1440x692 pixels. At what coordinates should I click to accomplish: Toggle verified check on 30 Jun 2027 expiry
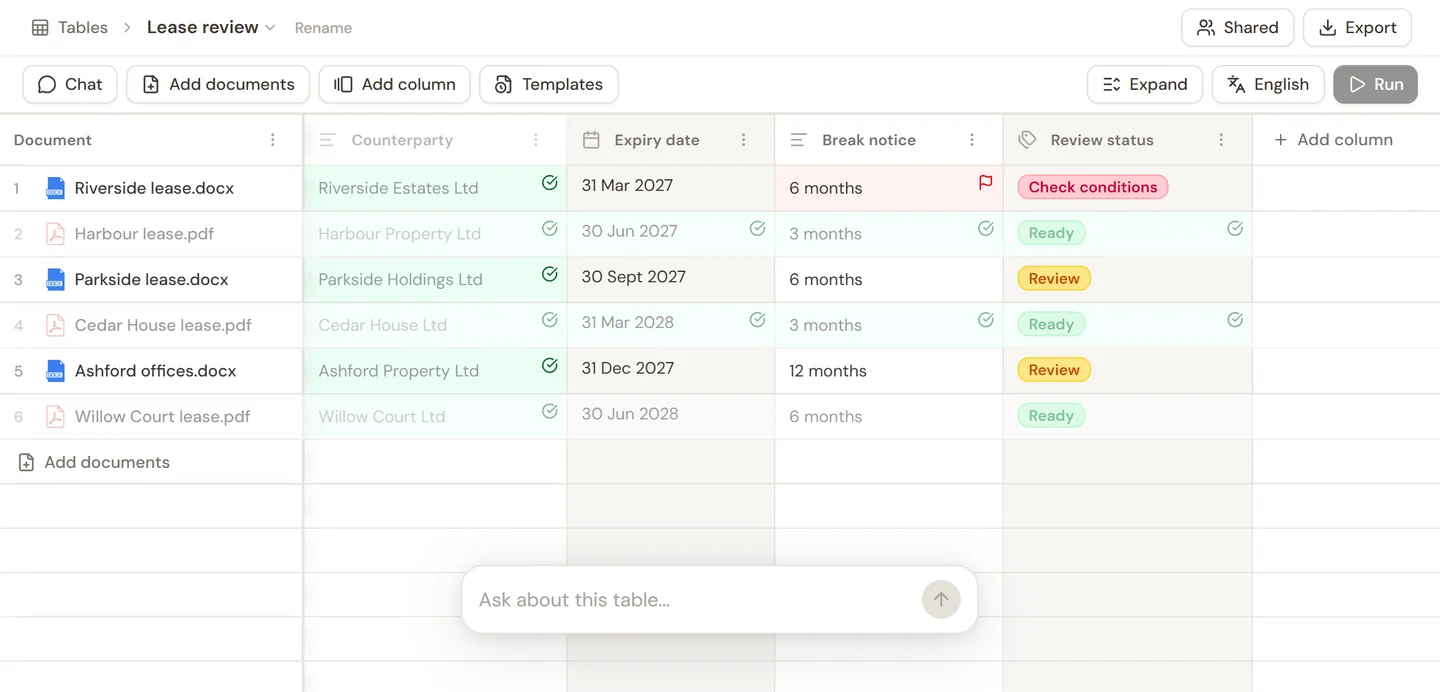[757, 228]
